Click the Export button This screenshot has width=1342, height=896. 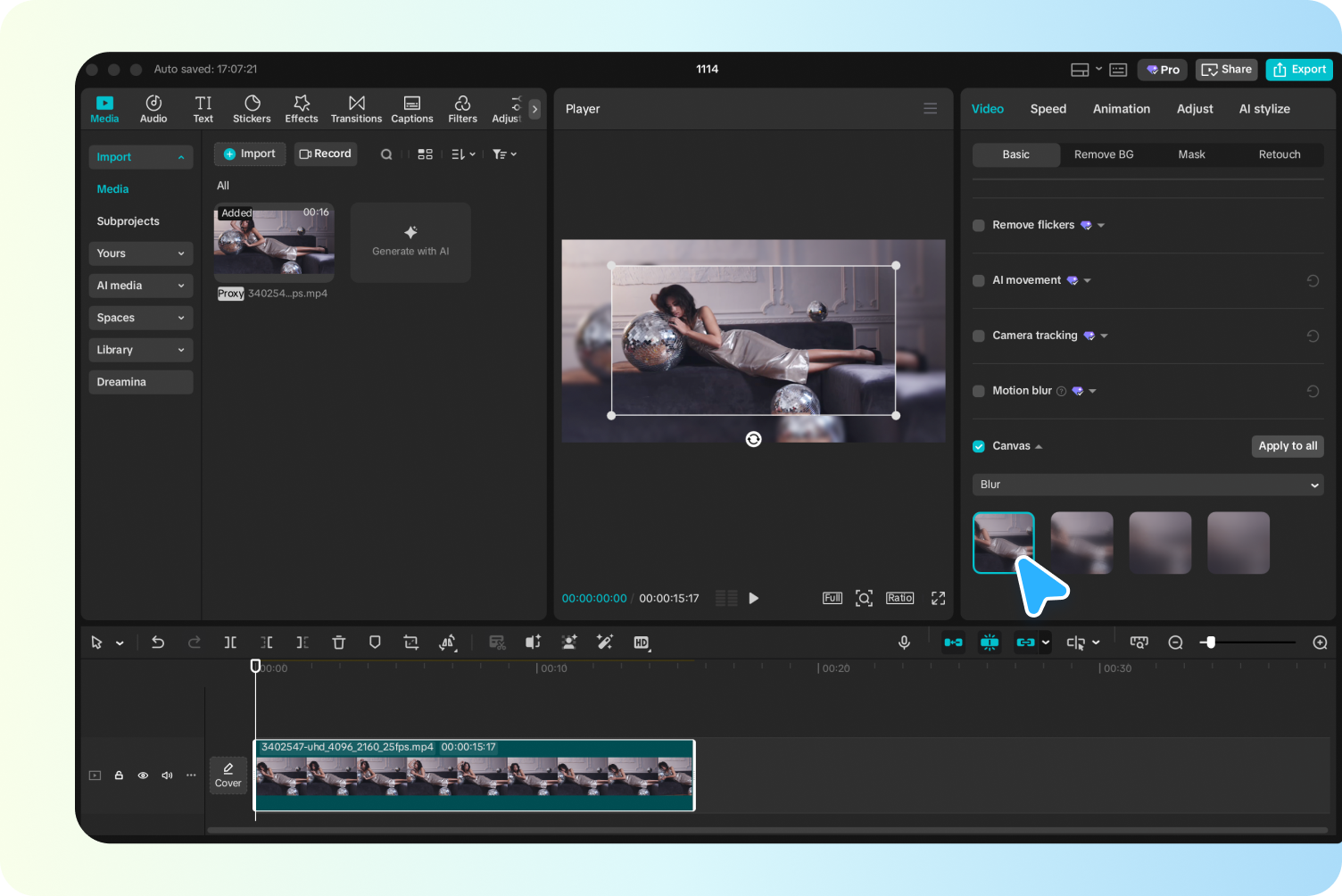pos(1299,69)
